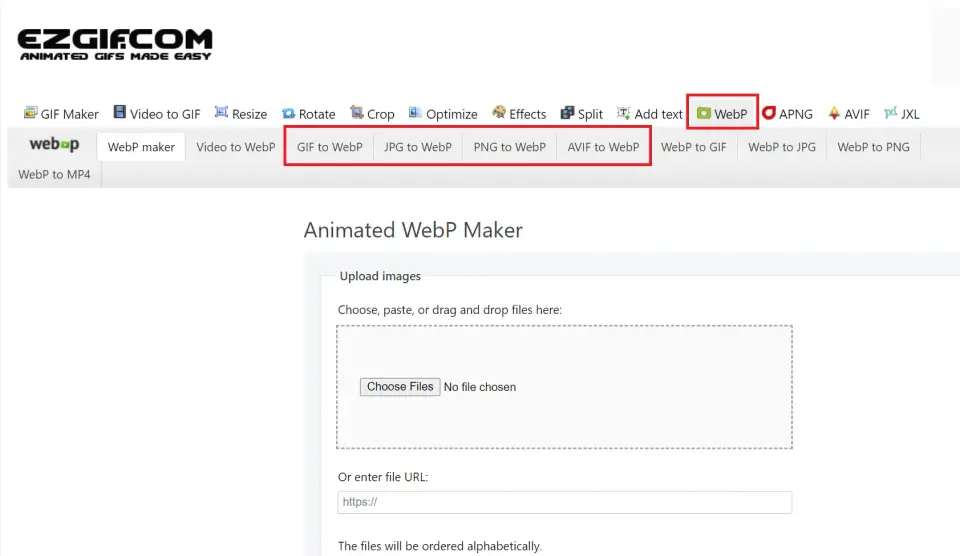Switch to JPG to WebP tab
The height and width of the screenshot is (556, 960).
click(x=418, y=147)
